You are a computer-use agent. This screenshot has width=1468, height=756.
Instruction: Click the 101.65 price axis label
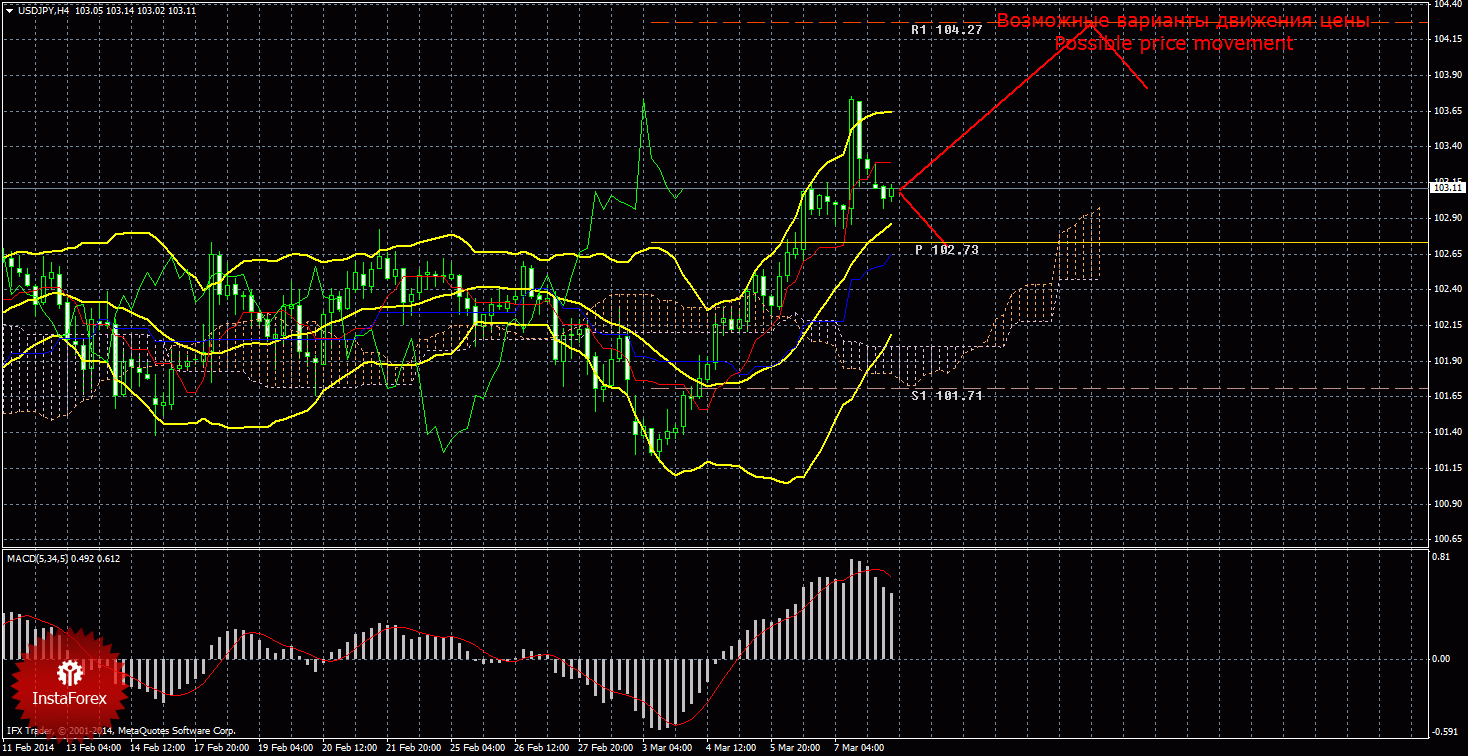pyautogui.click(x=1448, y=396)
